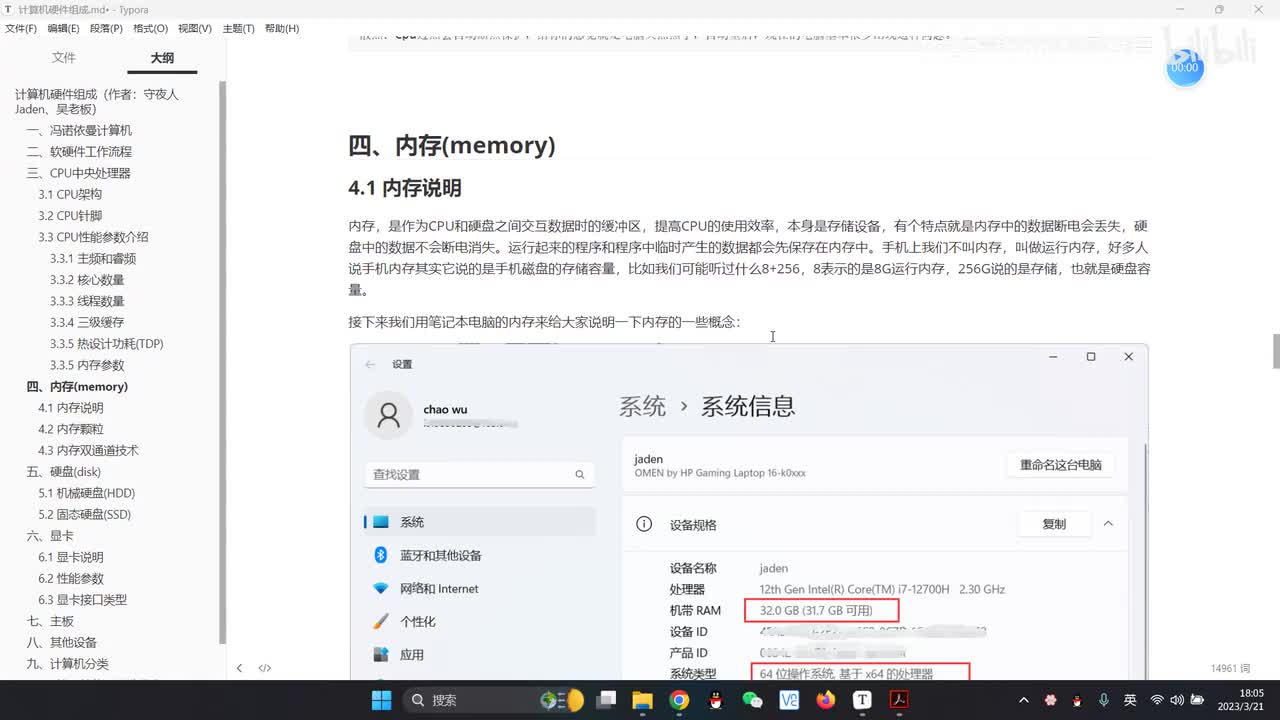This screenshot has width=1280, height=720.
Task: Go to outline item 5.2 固态硬盘(SSD)
Action: pyautogui.click(x=85, y=515)
